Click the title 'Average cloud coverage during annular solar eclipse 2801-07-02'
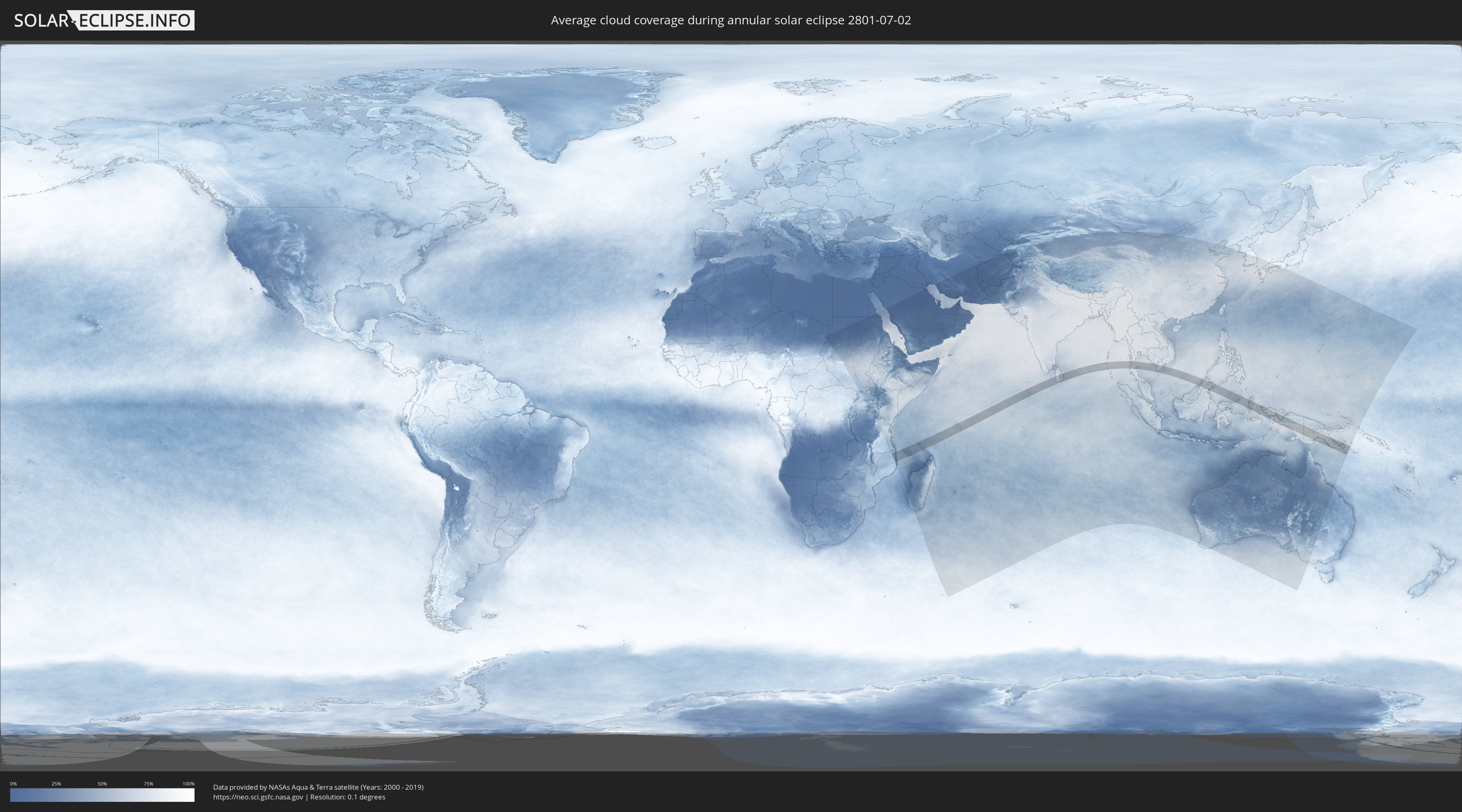This screenshot has width=1462, height=812. [731, 20]
